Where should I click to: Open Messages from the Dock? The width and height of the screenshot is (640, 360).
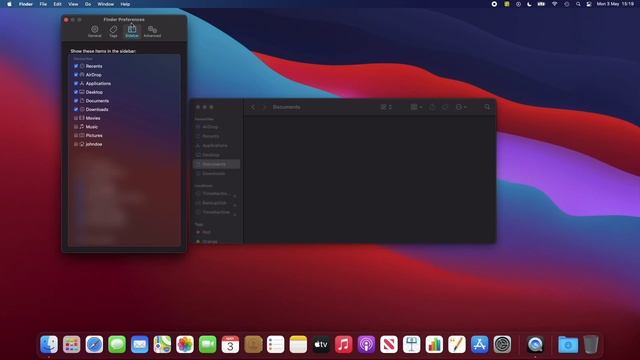tap(117, 344)
